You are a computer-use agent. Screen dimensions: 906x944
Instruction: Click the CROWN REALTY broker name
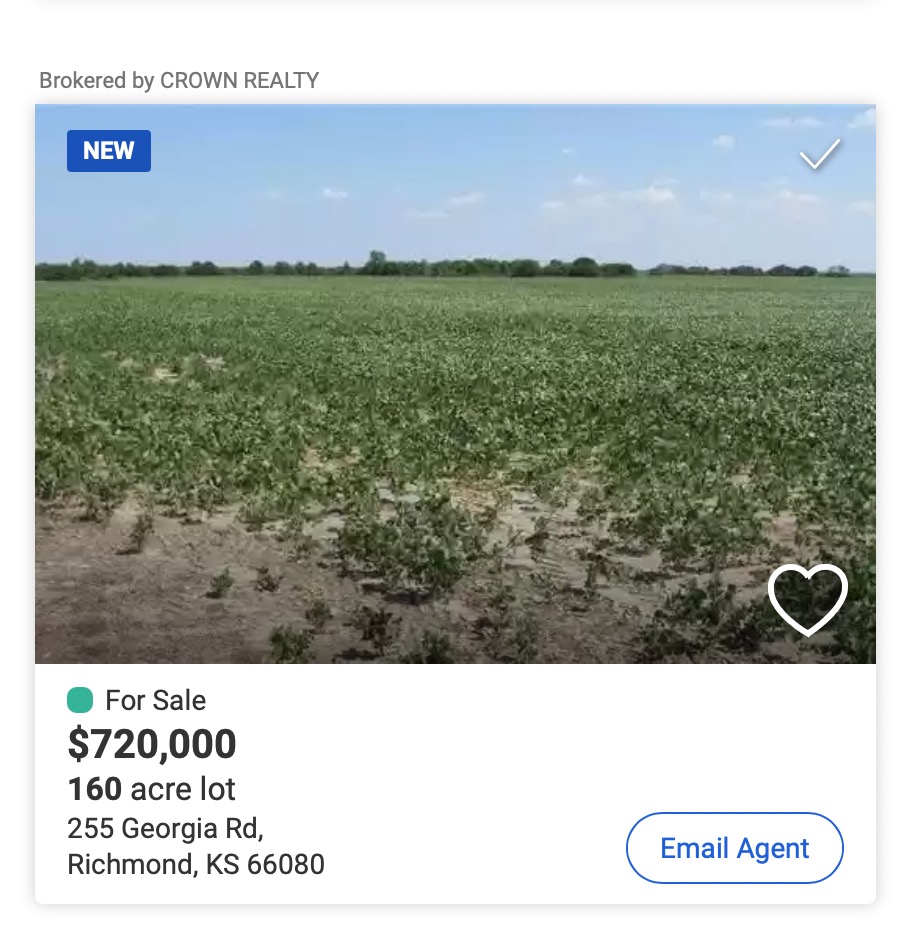click(239, 81)
